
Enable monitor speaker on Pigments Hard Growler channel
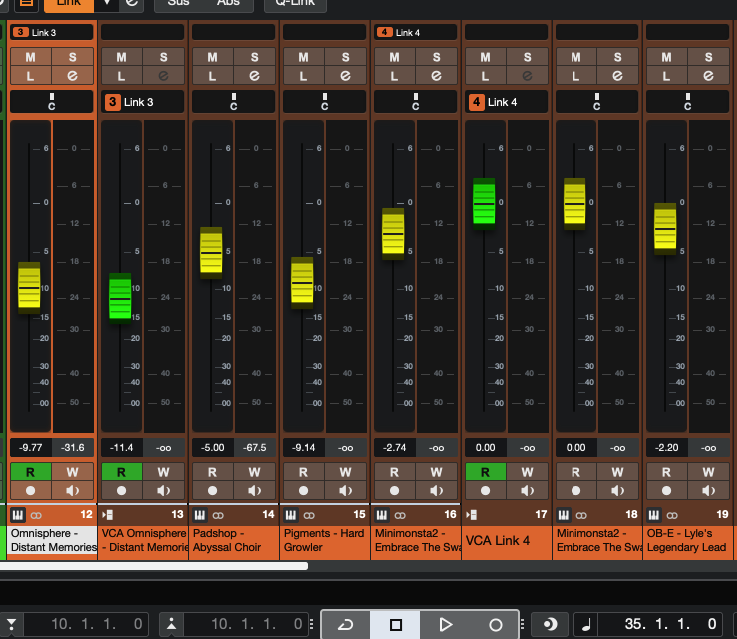click(346, 491)
